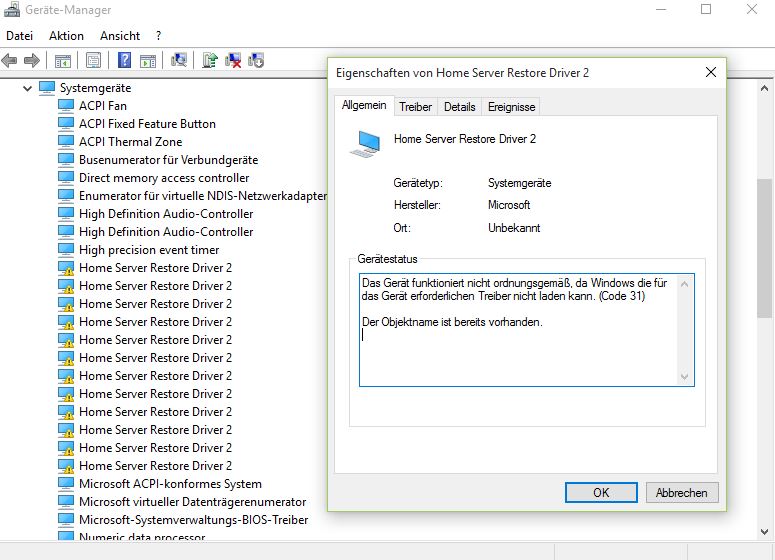This screenshot has width=775, height=560.
Task: Click the Unbekannt value next to Ort
Action: point(514,228)
